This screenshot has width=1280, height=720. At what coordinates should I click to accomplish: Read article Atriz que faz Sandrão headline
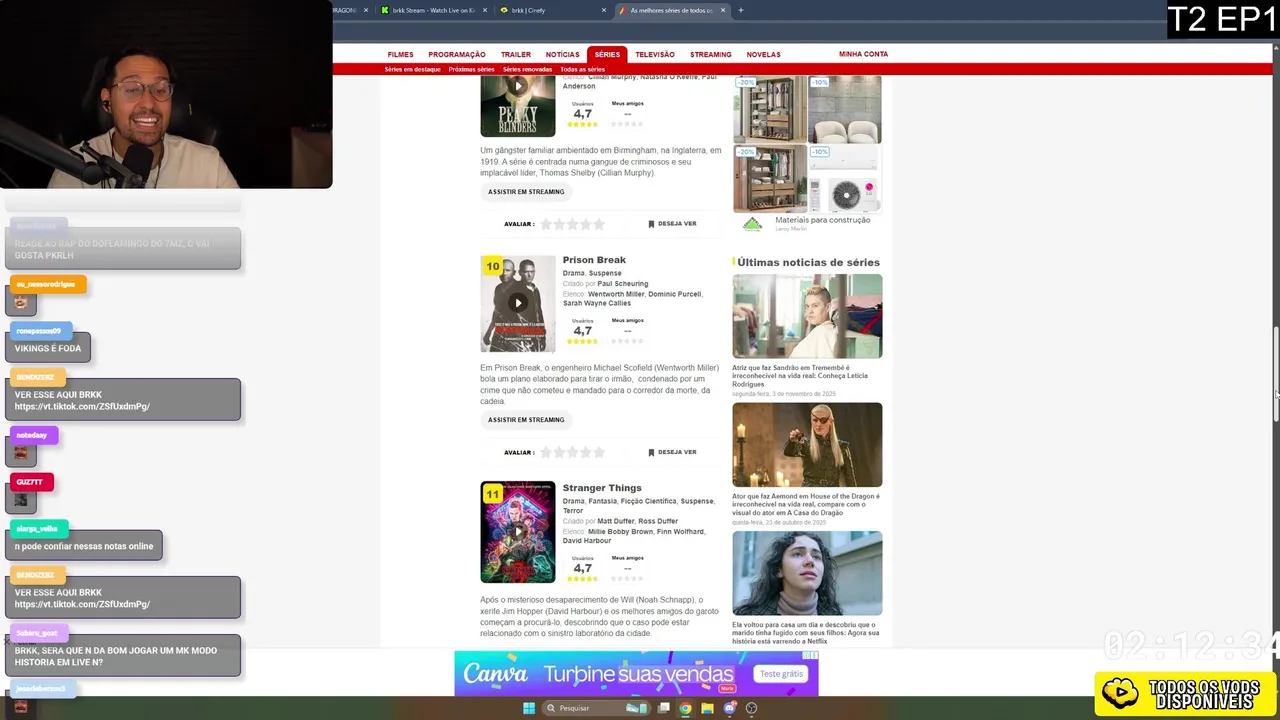(x=800, y=376)
